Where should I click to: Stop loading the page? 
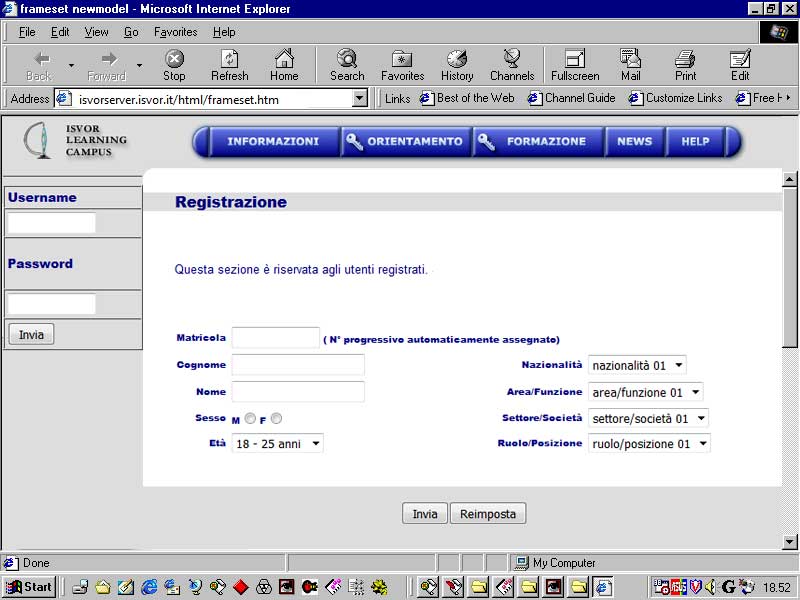[174, 65]
